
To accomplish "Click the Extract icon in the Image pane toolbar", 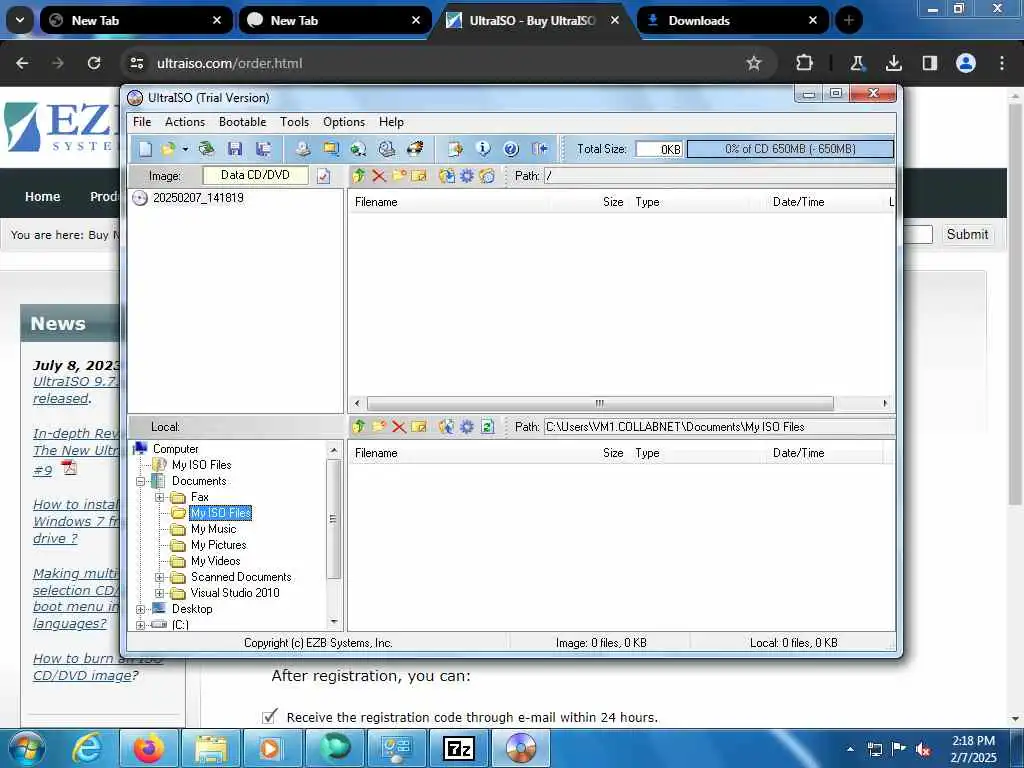I will click(447, 176).
